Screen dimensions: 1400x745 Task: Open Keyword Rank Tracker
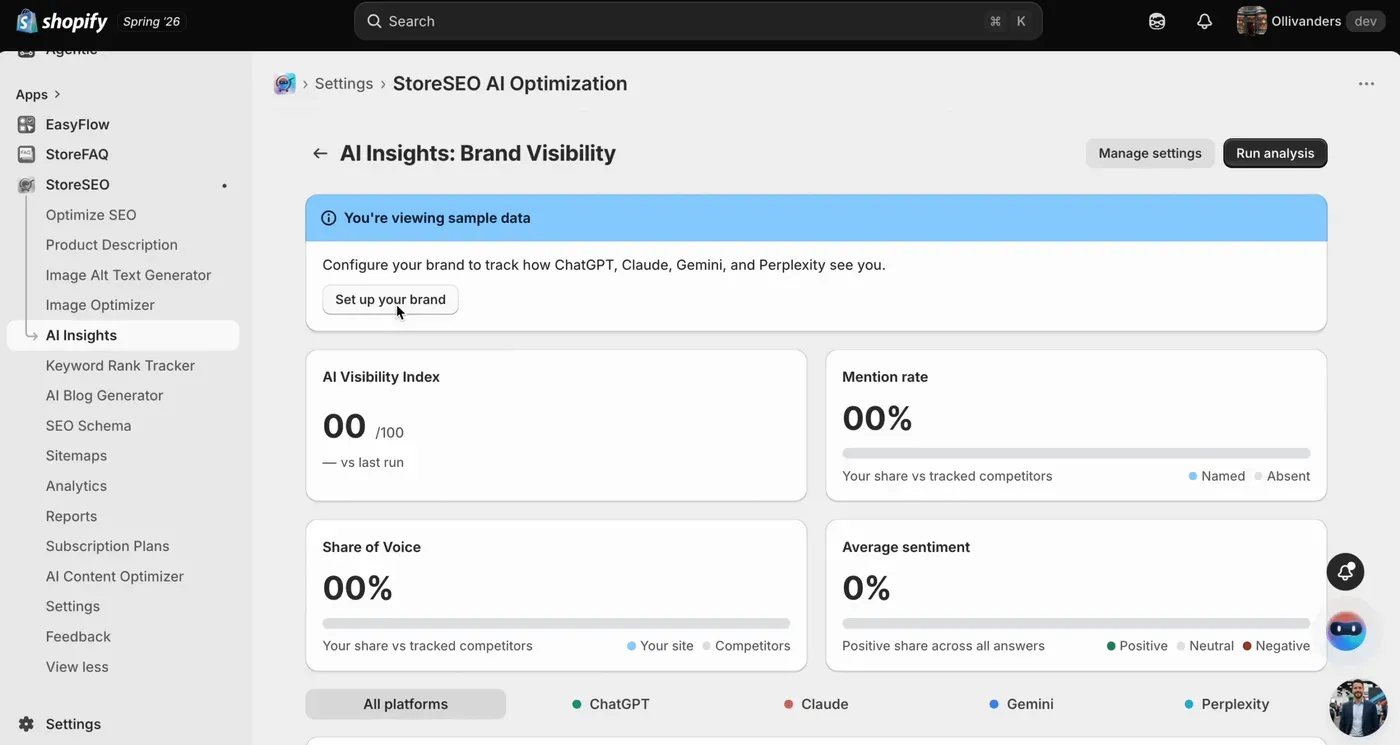click(x=120, y=366)
